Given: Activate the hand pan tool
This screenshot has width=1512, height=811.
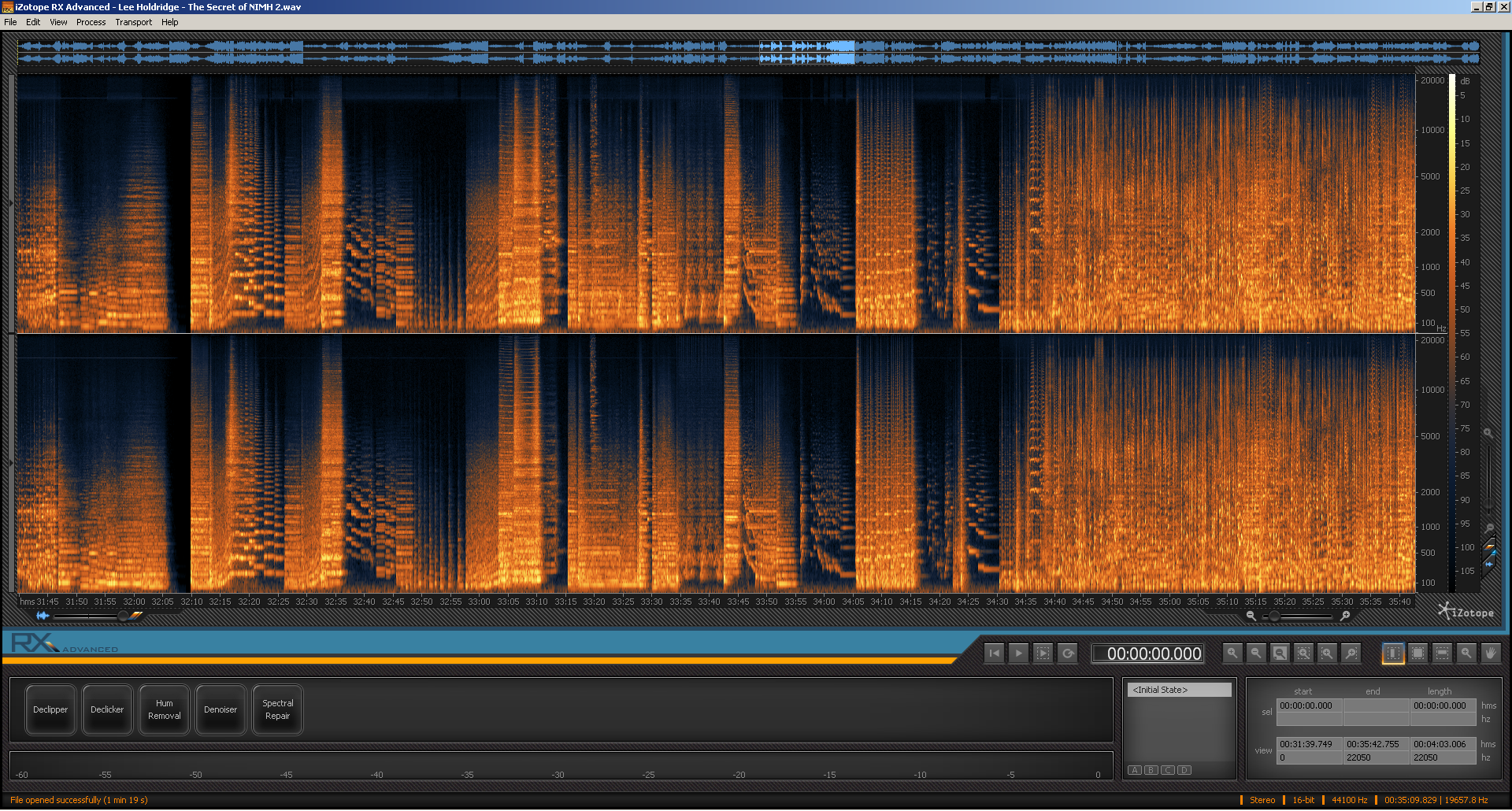Looking at the screenshot, I should click(x=1490, y=654).
